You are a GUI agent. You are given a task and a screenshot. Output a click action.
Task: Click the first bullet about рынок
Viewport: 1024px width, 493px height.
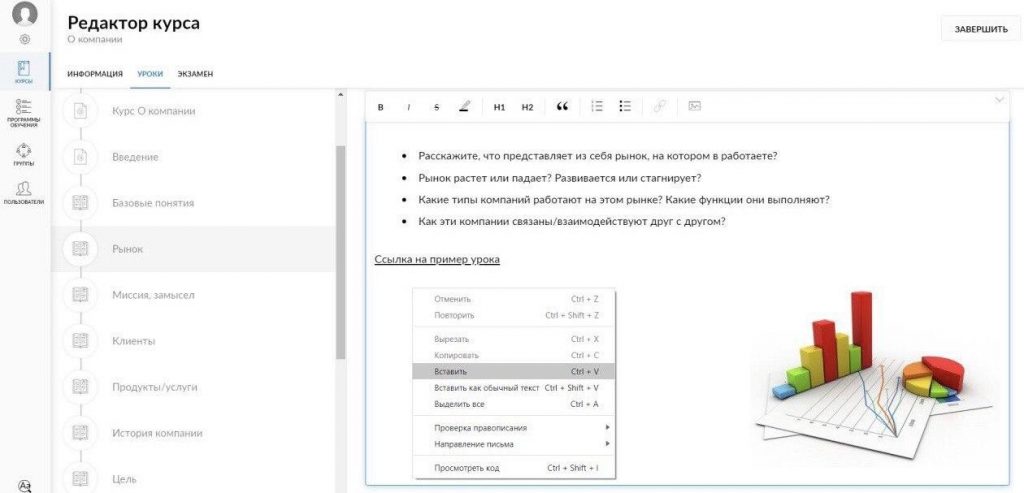click(x=598, y=157)
